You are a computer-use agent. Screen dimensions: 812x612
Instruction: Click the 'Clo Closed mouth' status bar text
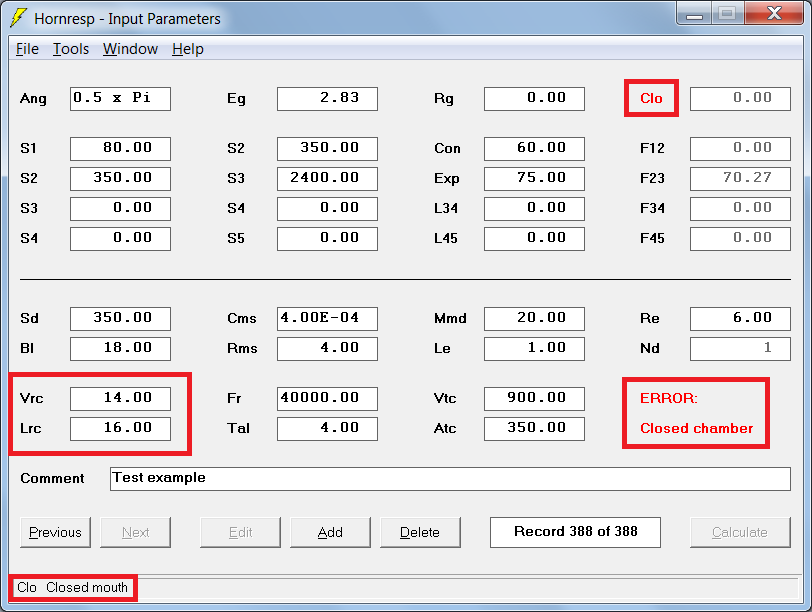point(72,588)
